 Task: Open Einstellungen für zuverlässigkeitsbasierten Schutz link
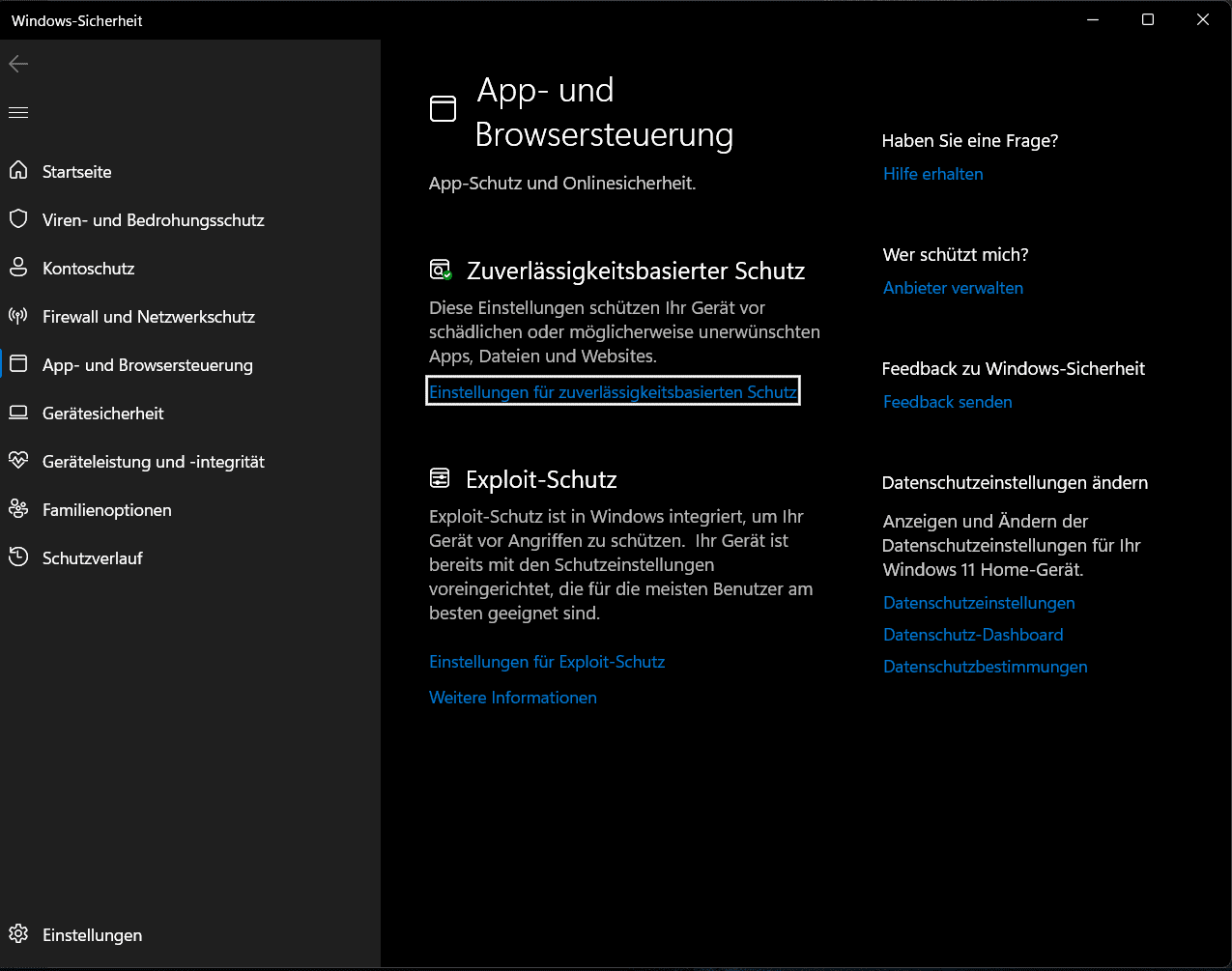613,391
